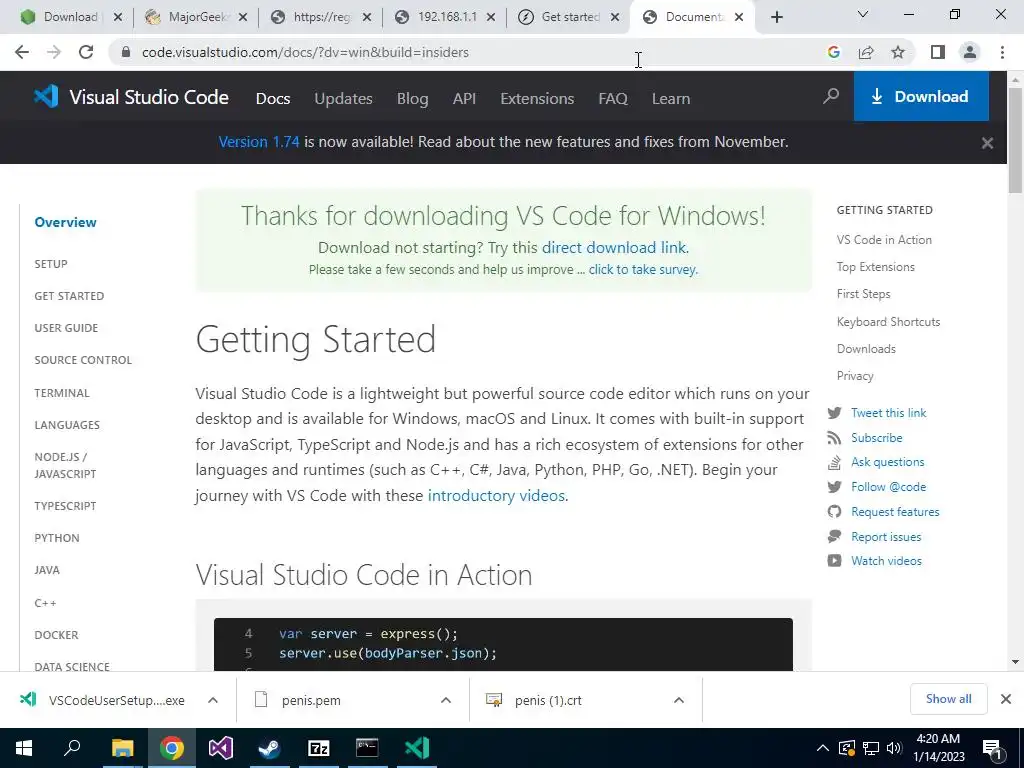Expand the SETUP sidebar section

51,264
